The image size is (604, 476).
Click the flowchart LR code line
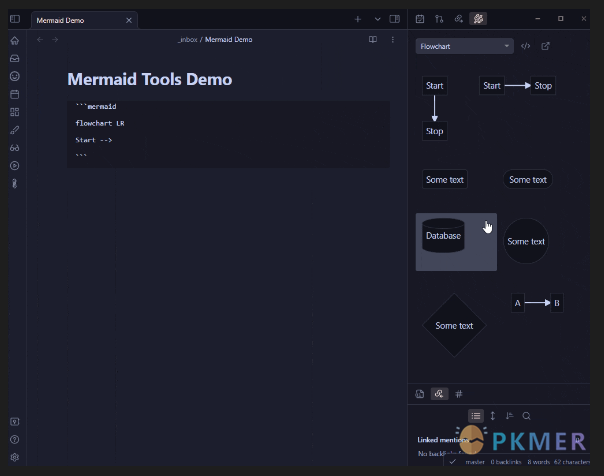pos(100,123)
